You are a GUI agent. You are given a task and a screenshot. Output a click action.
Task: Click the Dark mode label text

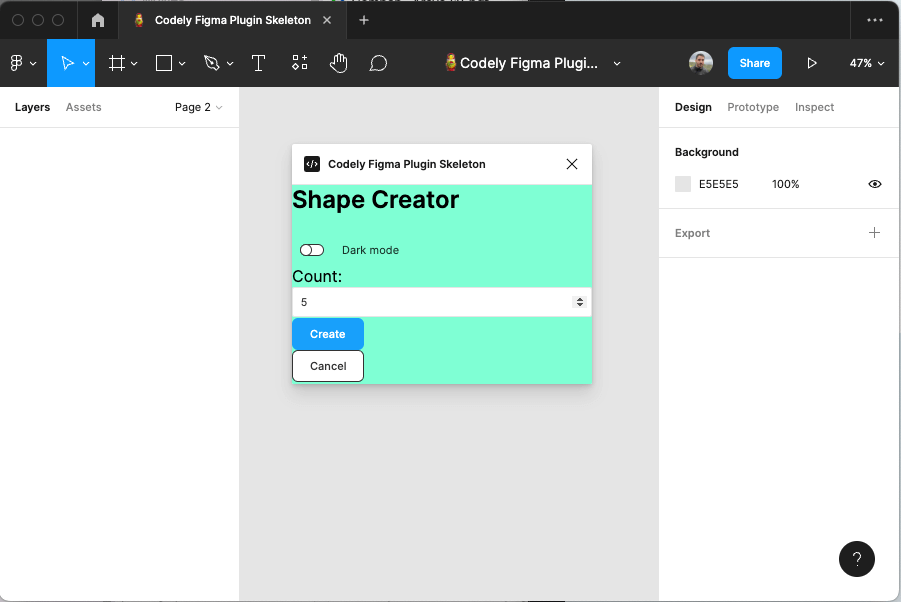tap(370, 250)
